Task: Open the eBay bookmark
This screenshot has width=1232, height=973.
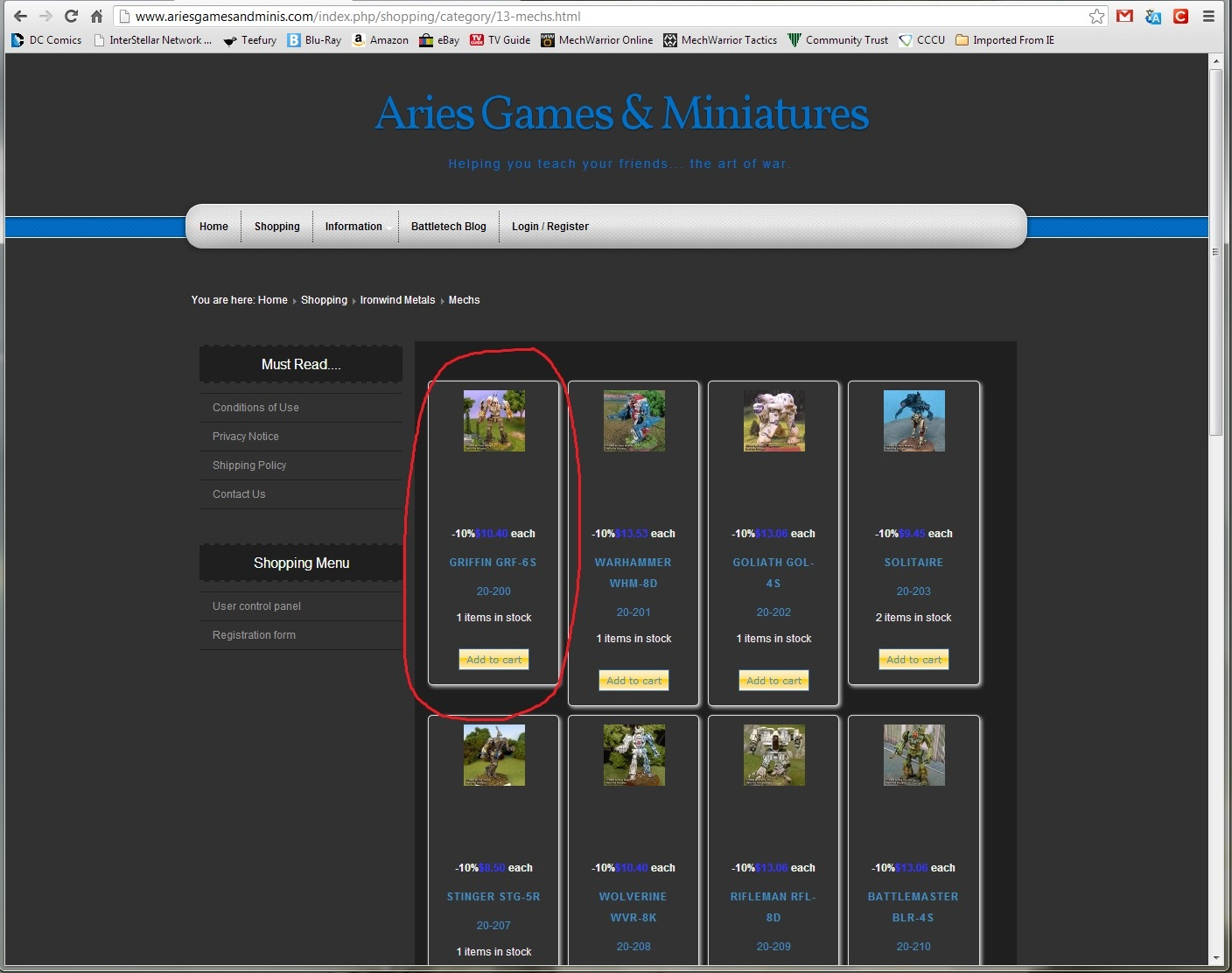Action: (x=439, y=39)
